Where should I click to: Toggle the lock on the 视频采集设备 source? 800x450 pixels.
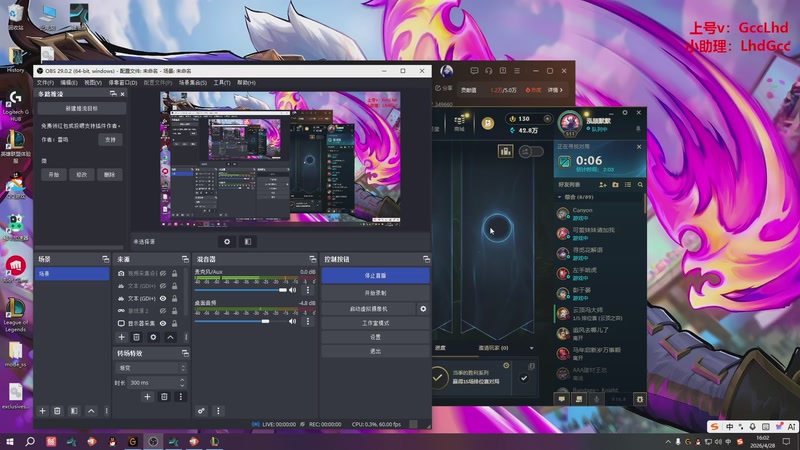tap(174, 273)
